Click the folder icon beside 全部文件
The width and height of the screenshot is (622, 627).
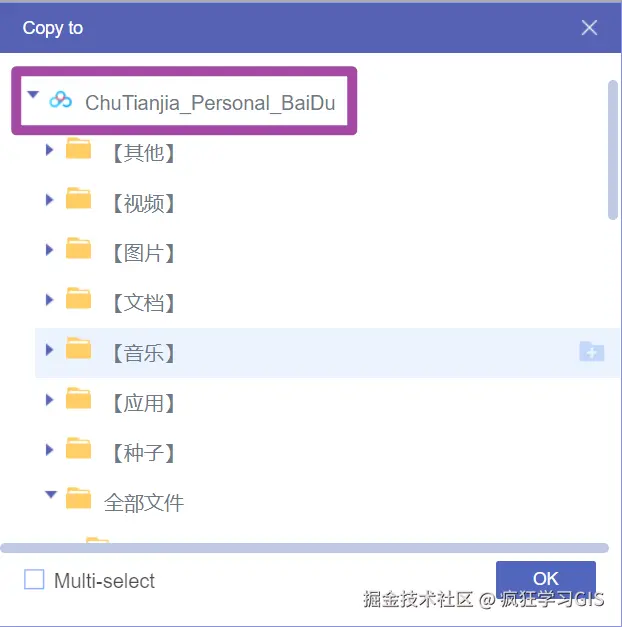coord(79,498)
